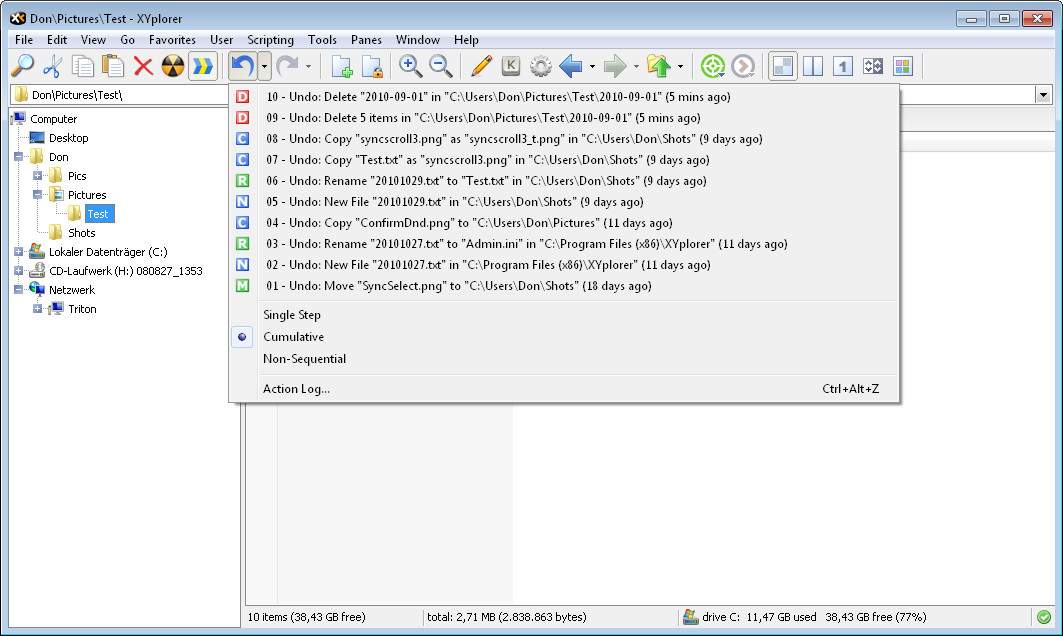Collapse the Netzwerk tree node
The image size is (1063, 636).
point(18,290)
